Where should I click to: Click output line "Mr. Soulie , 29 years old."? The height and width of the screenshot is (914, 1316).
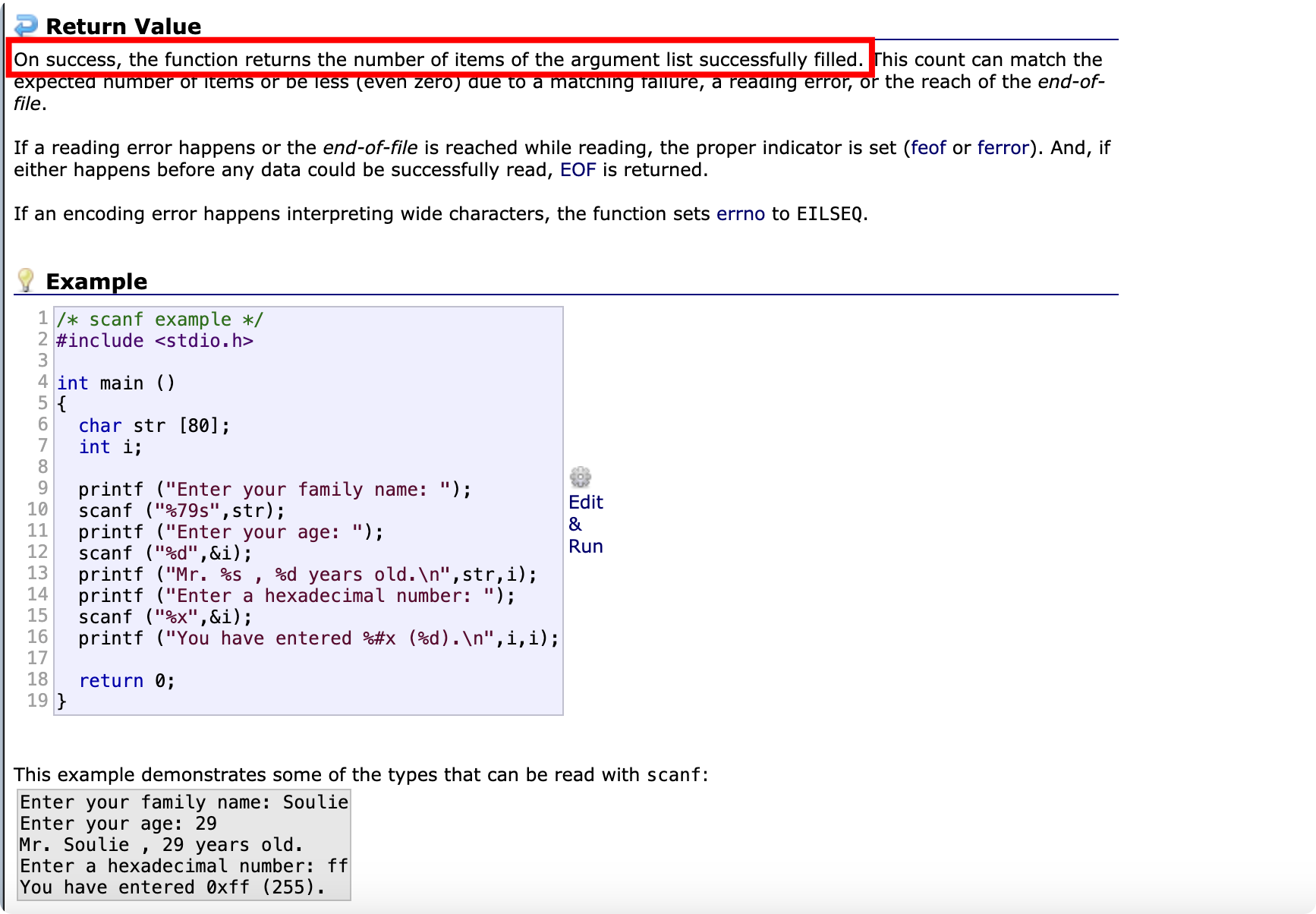162,845
